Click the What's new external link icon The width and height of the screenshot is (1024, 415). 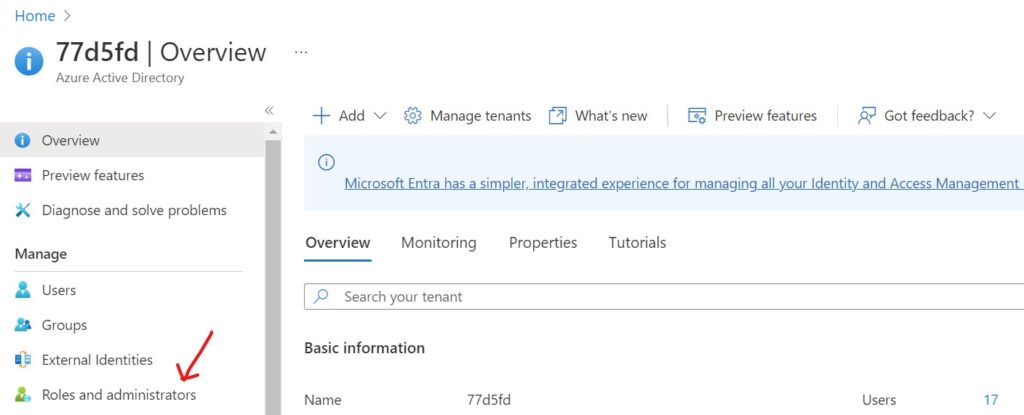[558, 116]
